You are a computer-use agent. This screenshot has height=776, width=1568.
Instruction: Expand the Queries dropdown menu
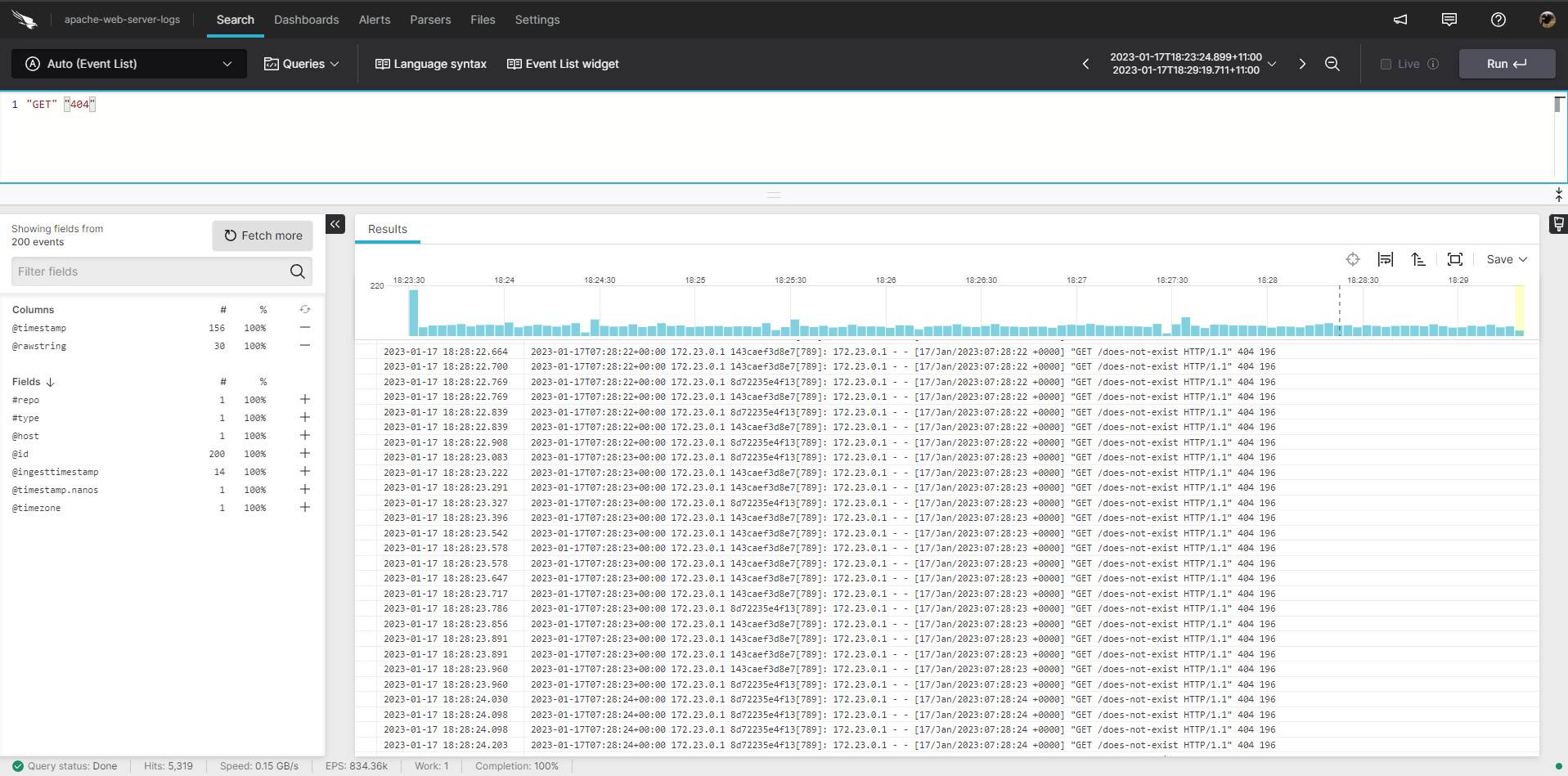coord(301,64)
